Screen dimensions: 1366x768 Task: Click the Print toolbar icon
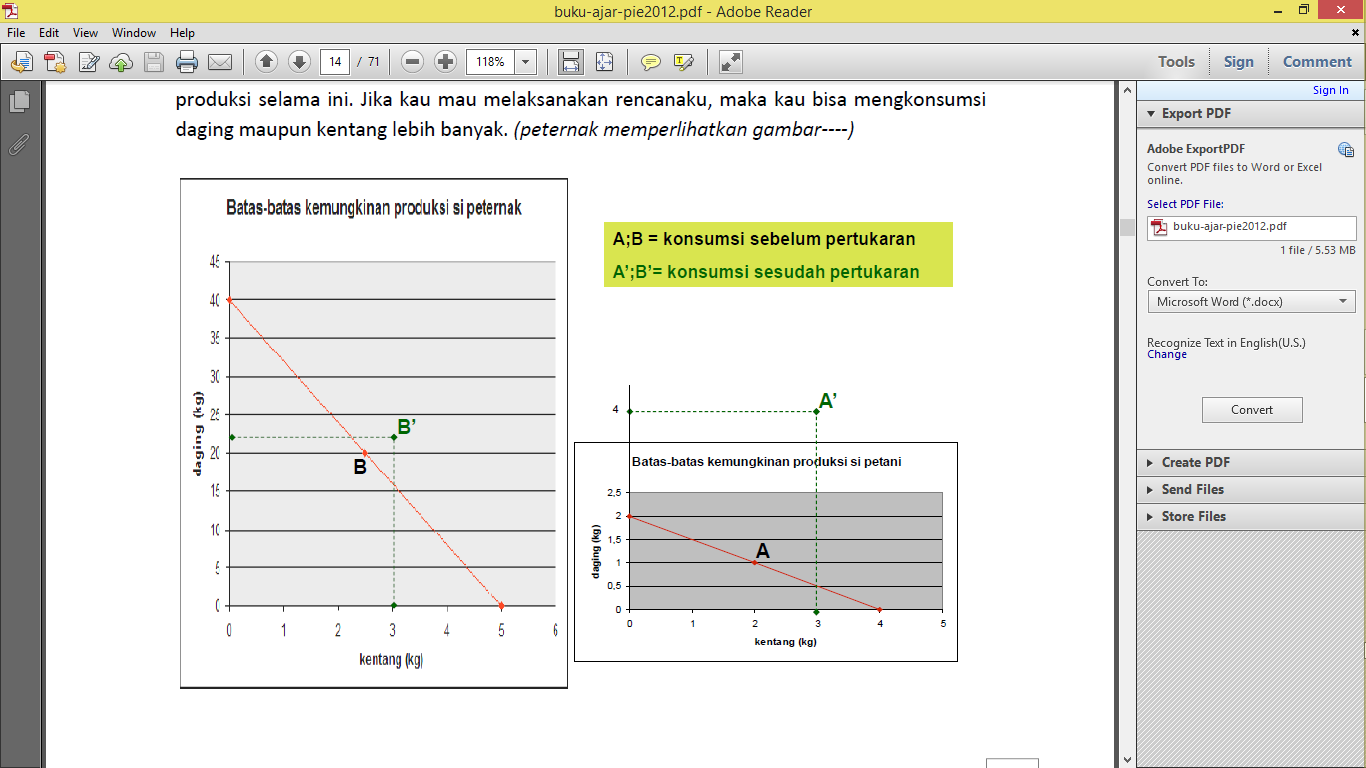click(x=187, y=62)
